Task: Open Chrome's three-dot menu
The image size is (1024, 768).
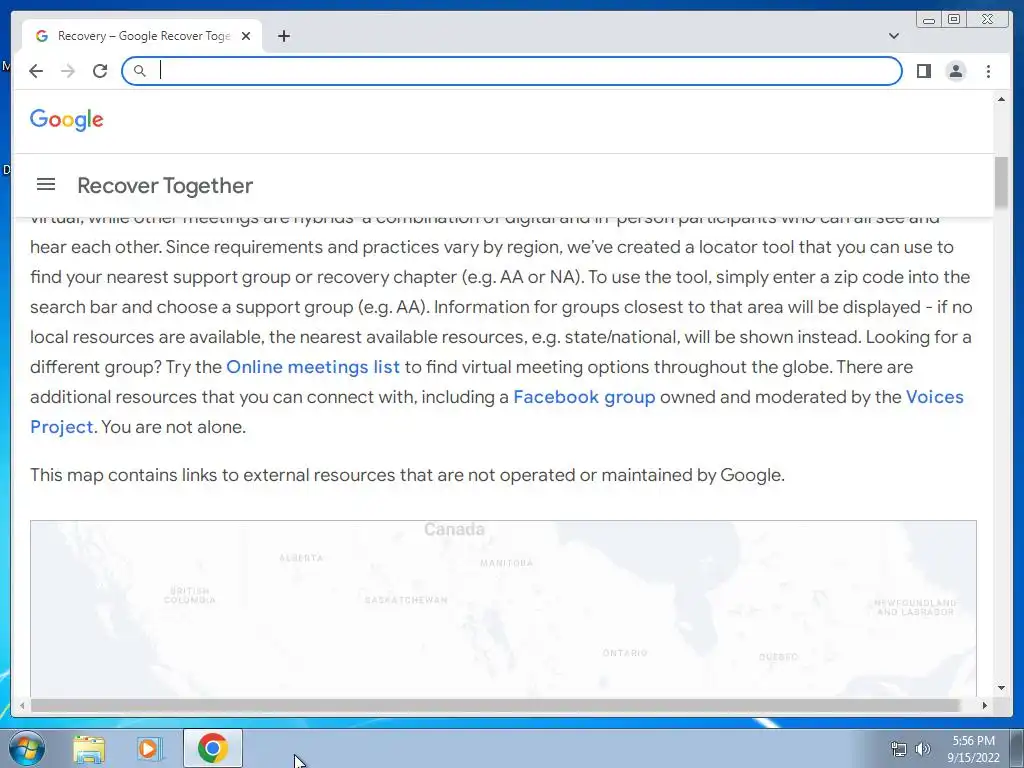Action: coord(988,71)
